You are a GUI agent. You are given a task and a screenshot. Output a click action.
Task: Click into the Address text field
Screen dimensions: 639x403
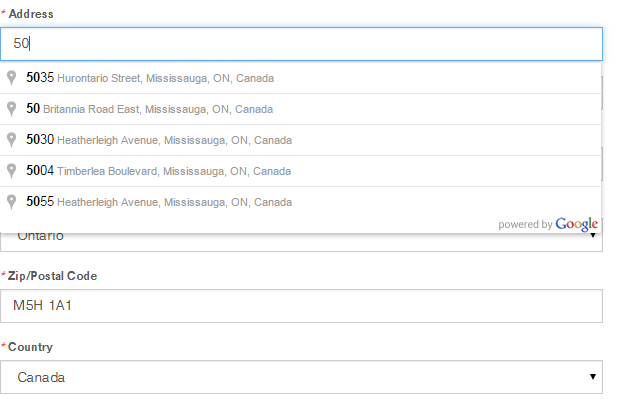(300, 44)
